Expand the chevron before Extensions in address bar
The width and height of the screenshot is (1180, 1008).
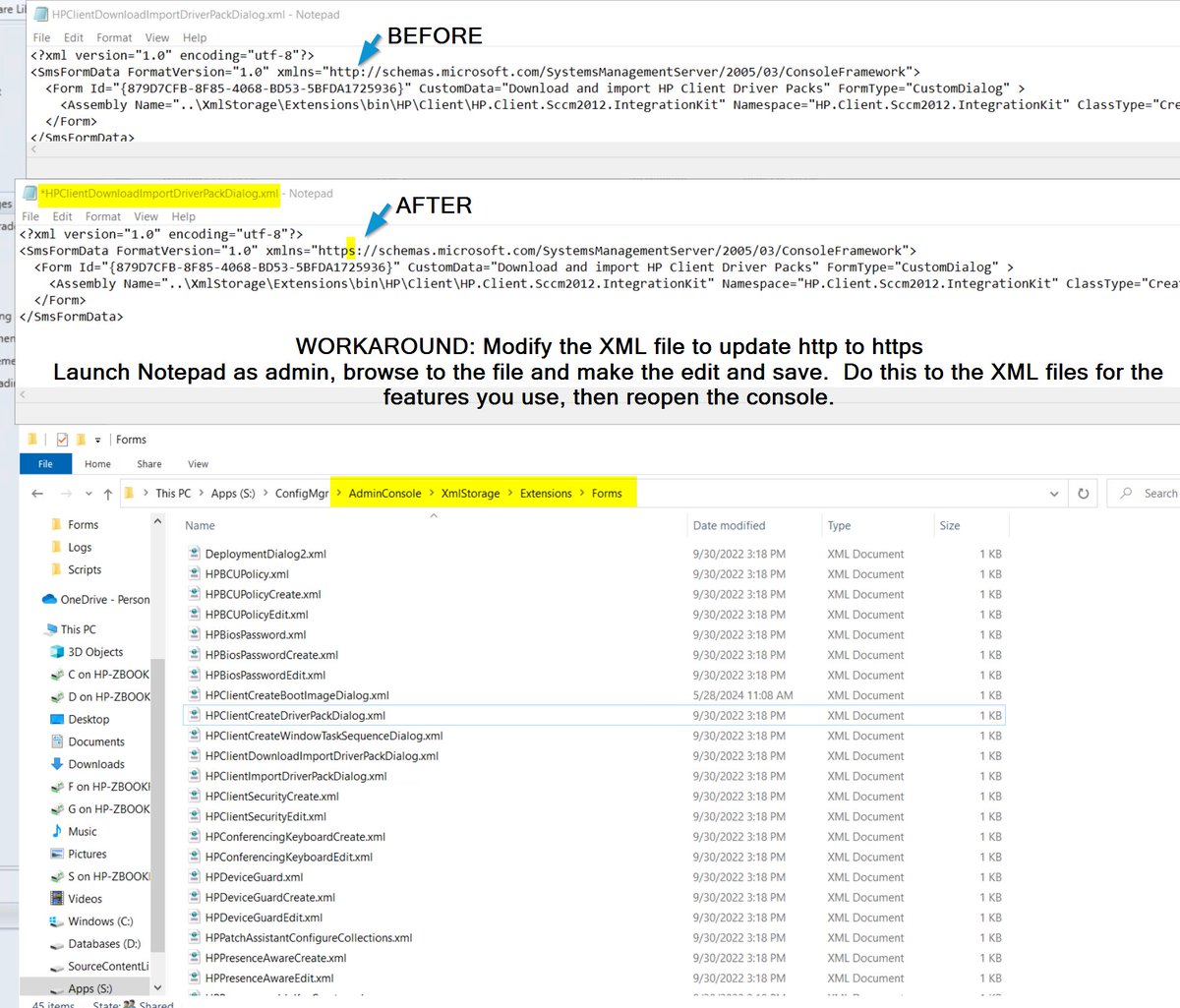(509, 494)
